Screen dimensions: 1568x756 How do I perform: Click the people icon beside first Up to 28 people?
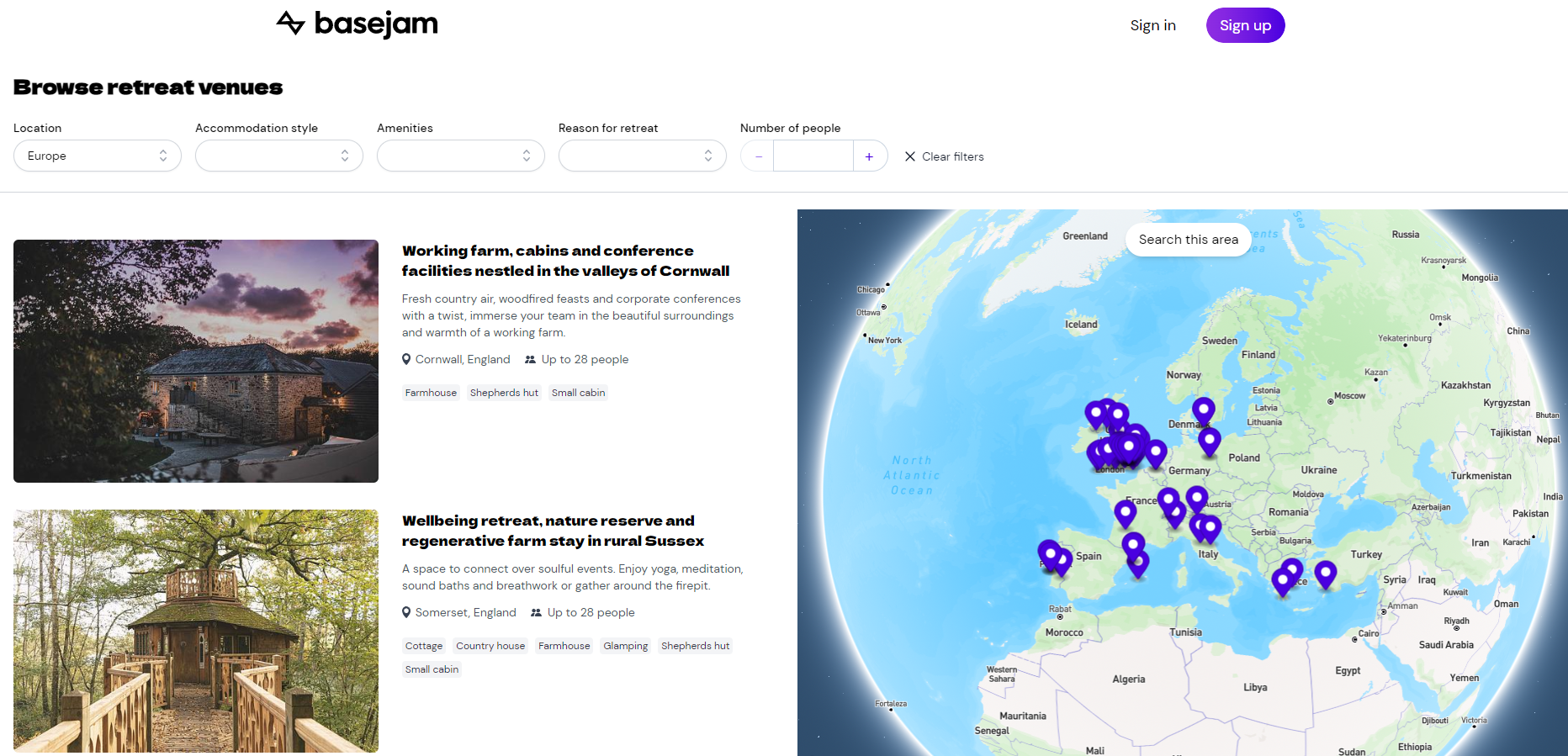click(530, 359)
